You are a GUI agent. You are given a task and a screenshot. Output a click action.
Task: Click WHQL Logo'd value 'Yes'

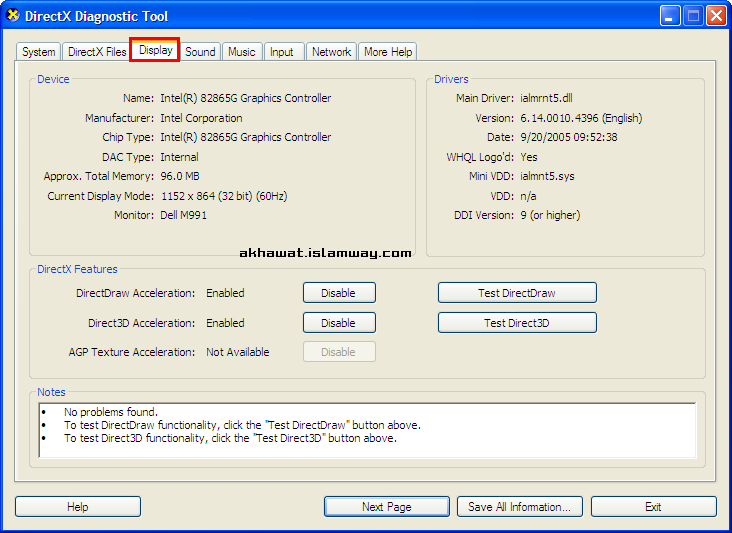pos(529,157)
